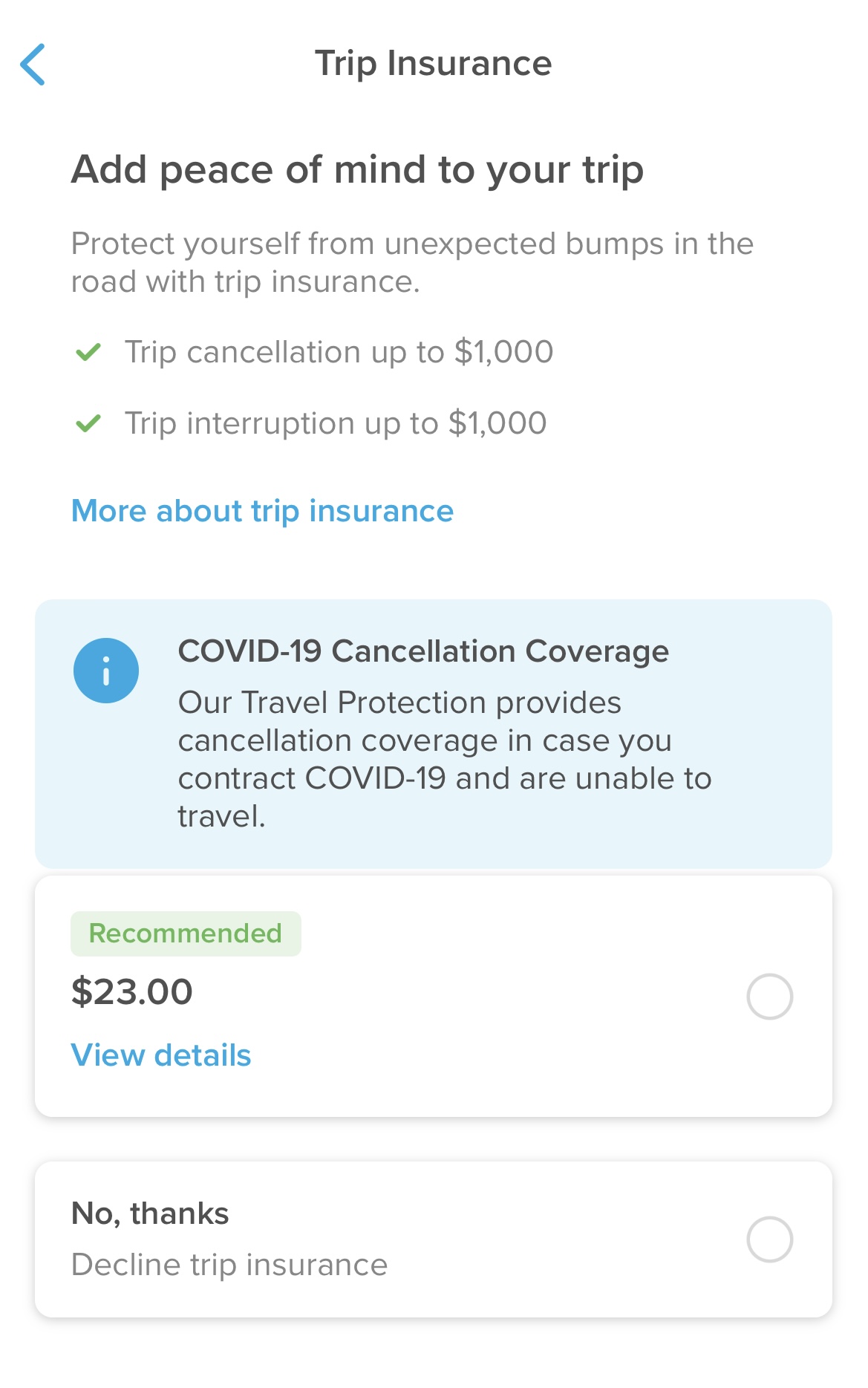Tap the No, thanks label

tap(150, 1213)
